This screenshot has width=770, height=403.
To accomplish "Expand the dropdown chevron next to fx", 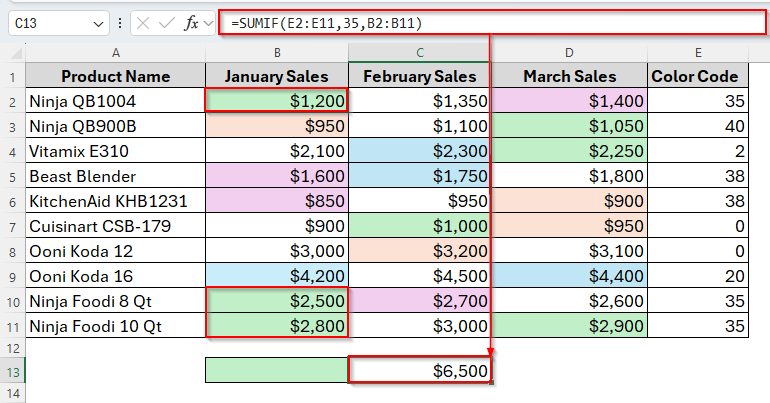I will [207, 22].
